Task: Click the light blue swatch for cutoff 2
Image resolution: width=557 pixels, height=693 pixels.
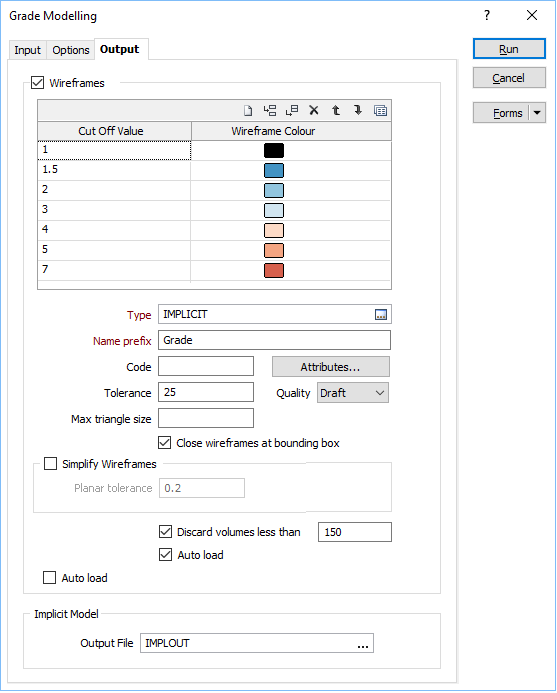Action: coord(274,190)
